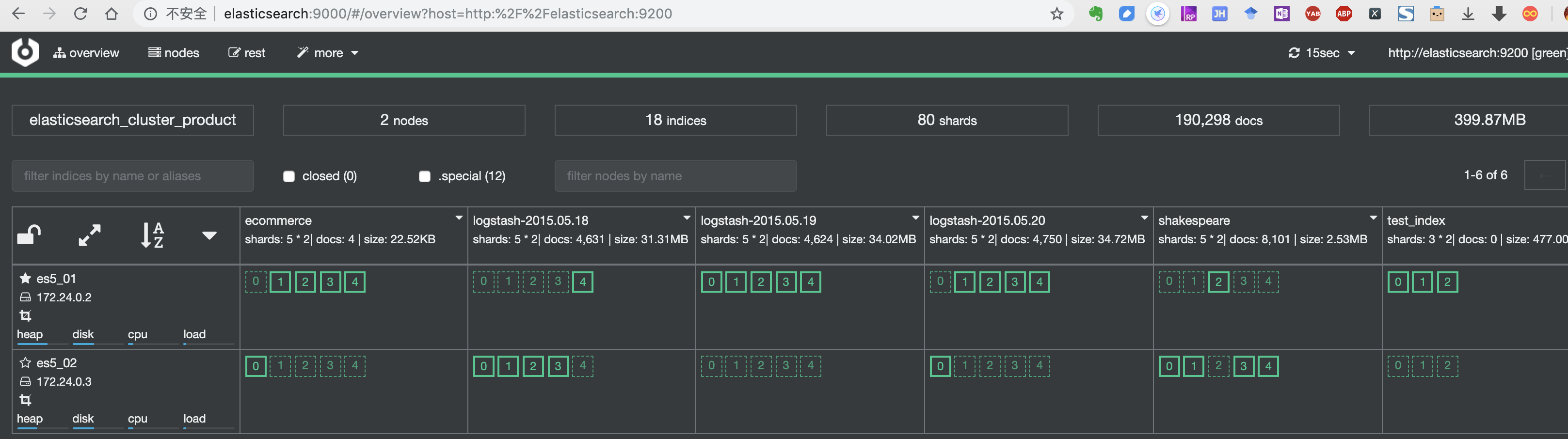Select test_index shard 0 on es5_01

coord(1397,282)
